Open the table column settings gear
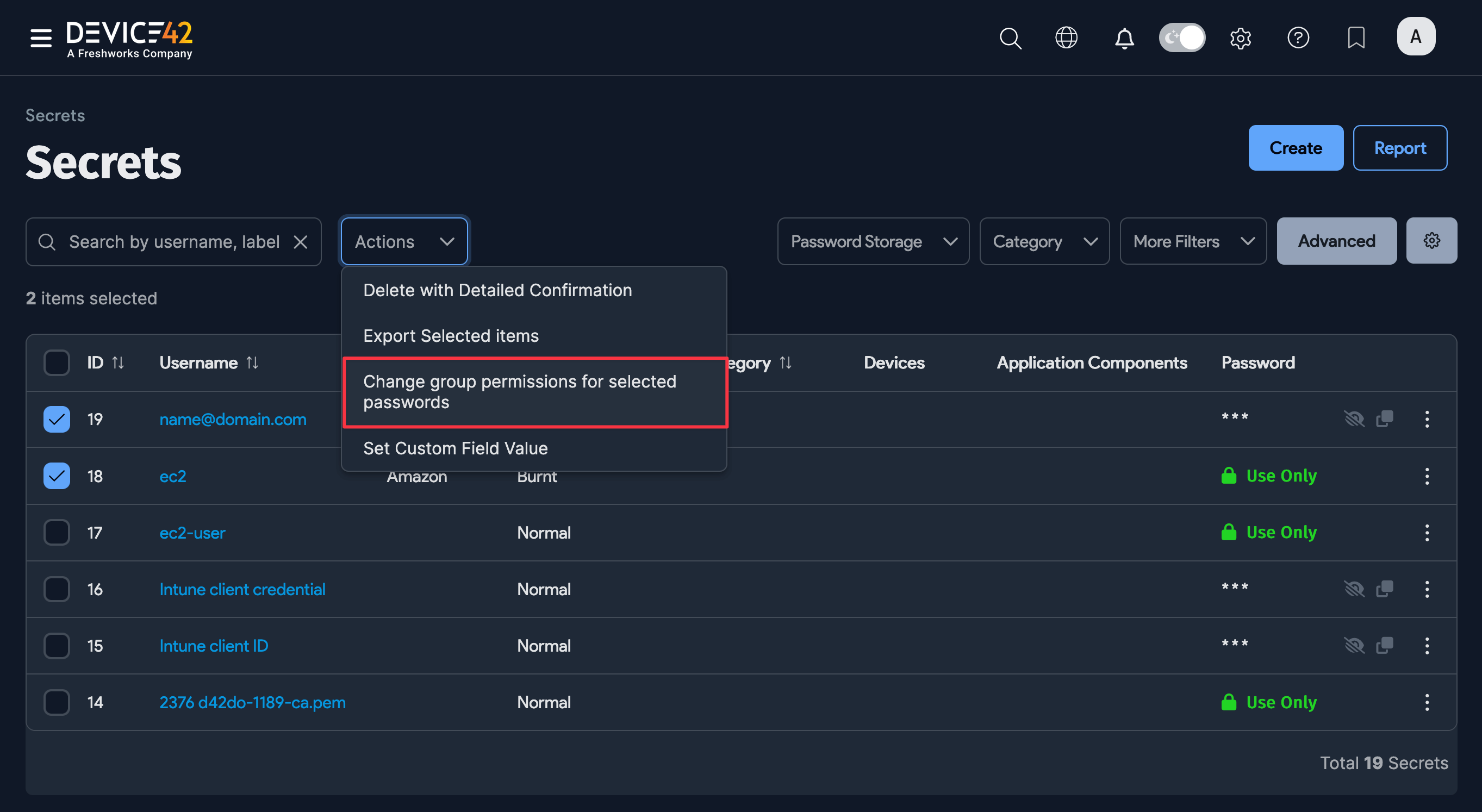 (1431, 240)
